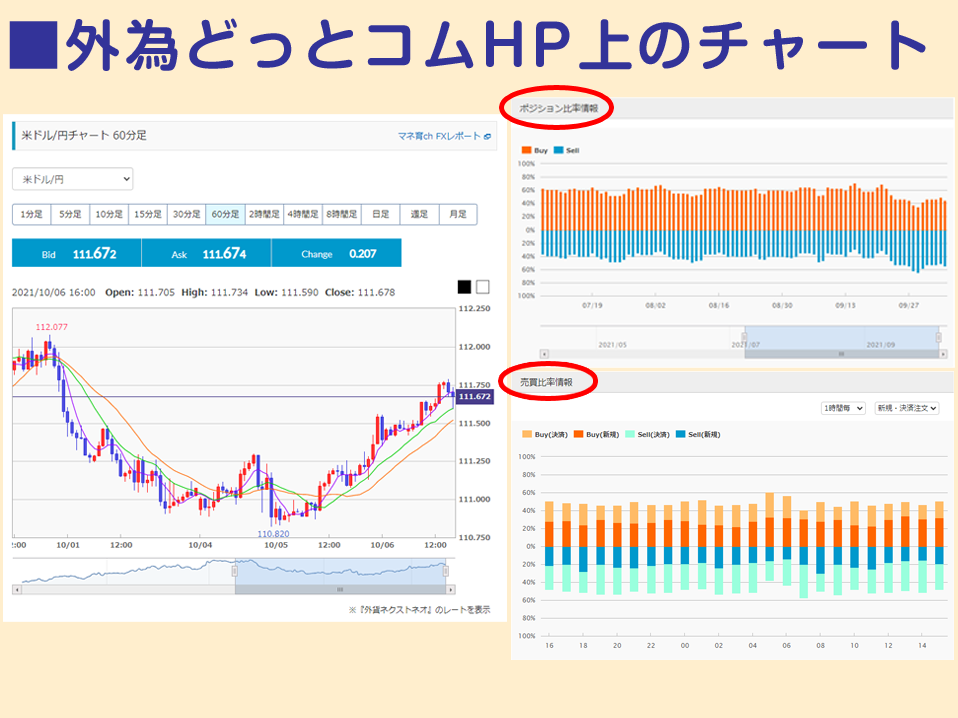Click the 『外貨ネクストネオ』 rate note text
The image size is (958, 718).
pyautogui.click(x=419, y=610)
